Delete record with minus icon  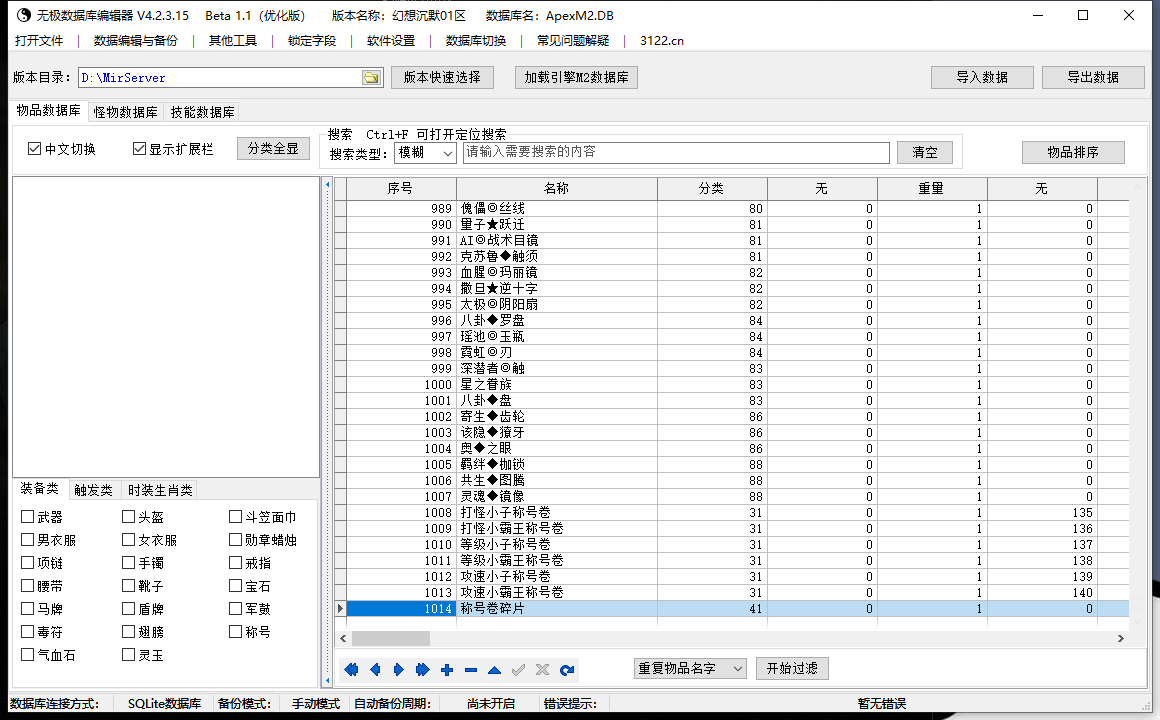tap(471, 670)
